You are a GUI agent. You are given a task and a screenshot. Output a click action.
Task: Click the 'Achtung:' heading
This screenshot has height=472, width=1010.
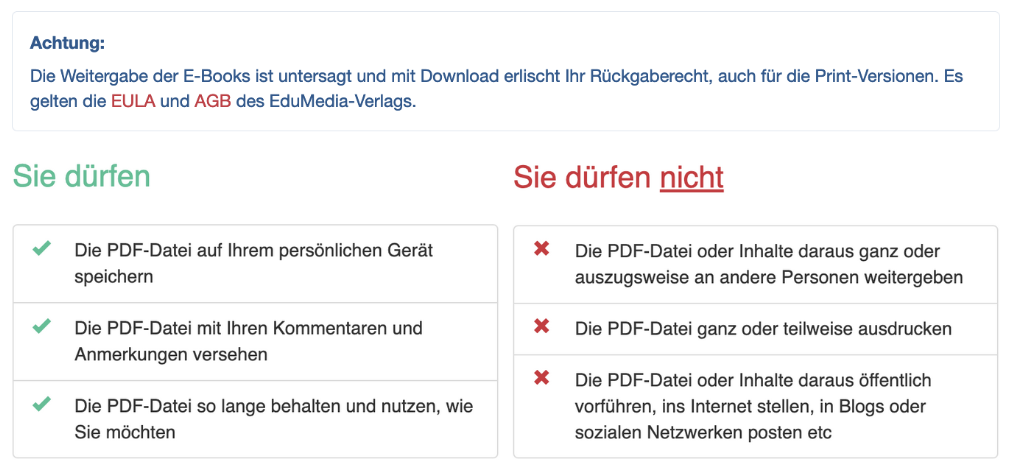[68, 44]
